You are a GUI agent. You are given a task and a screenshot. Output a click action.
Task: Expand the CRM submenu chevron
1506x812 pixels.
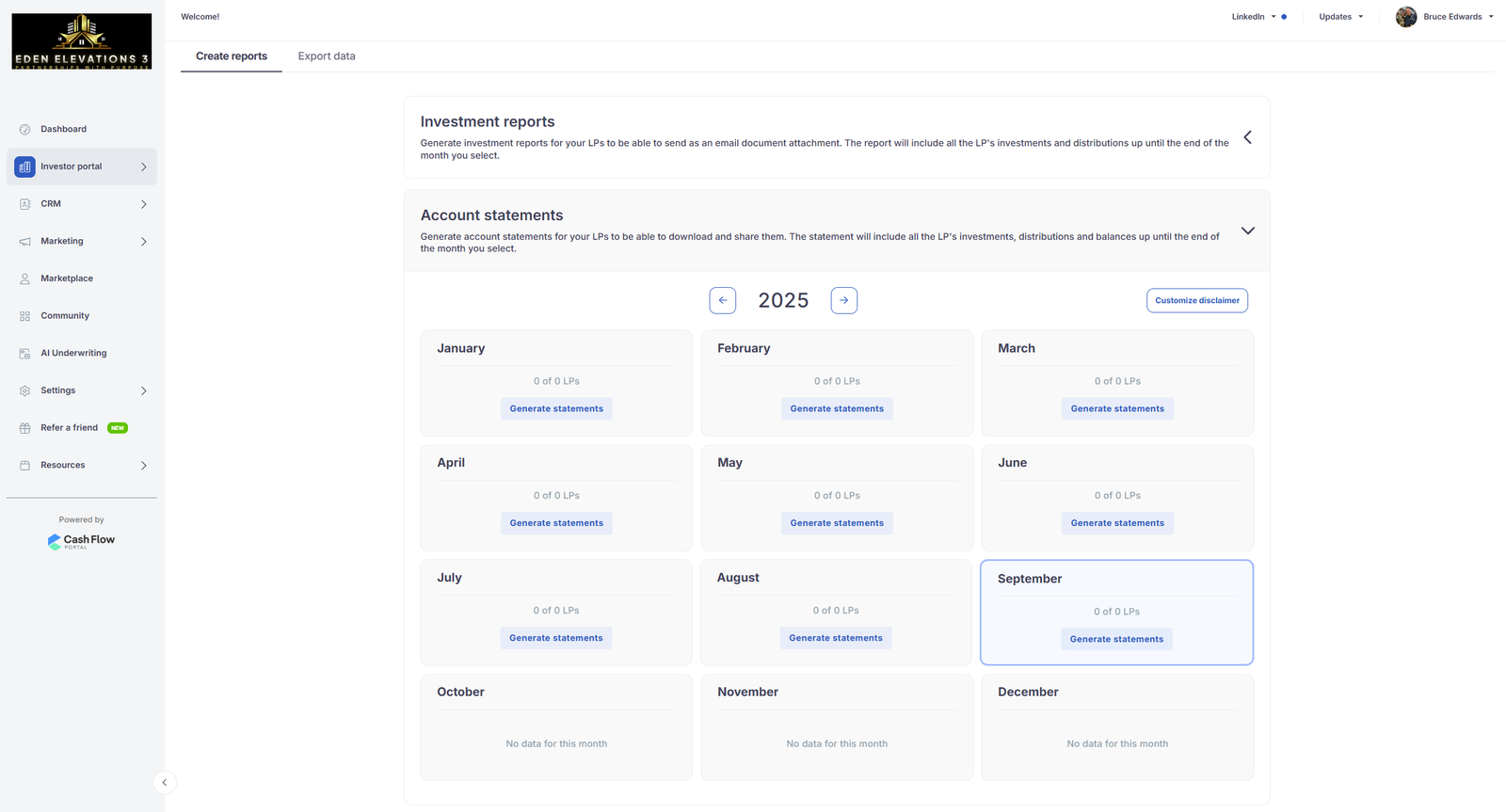pyautogui.click(x=143, y=204)
